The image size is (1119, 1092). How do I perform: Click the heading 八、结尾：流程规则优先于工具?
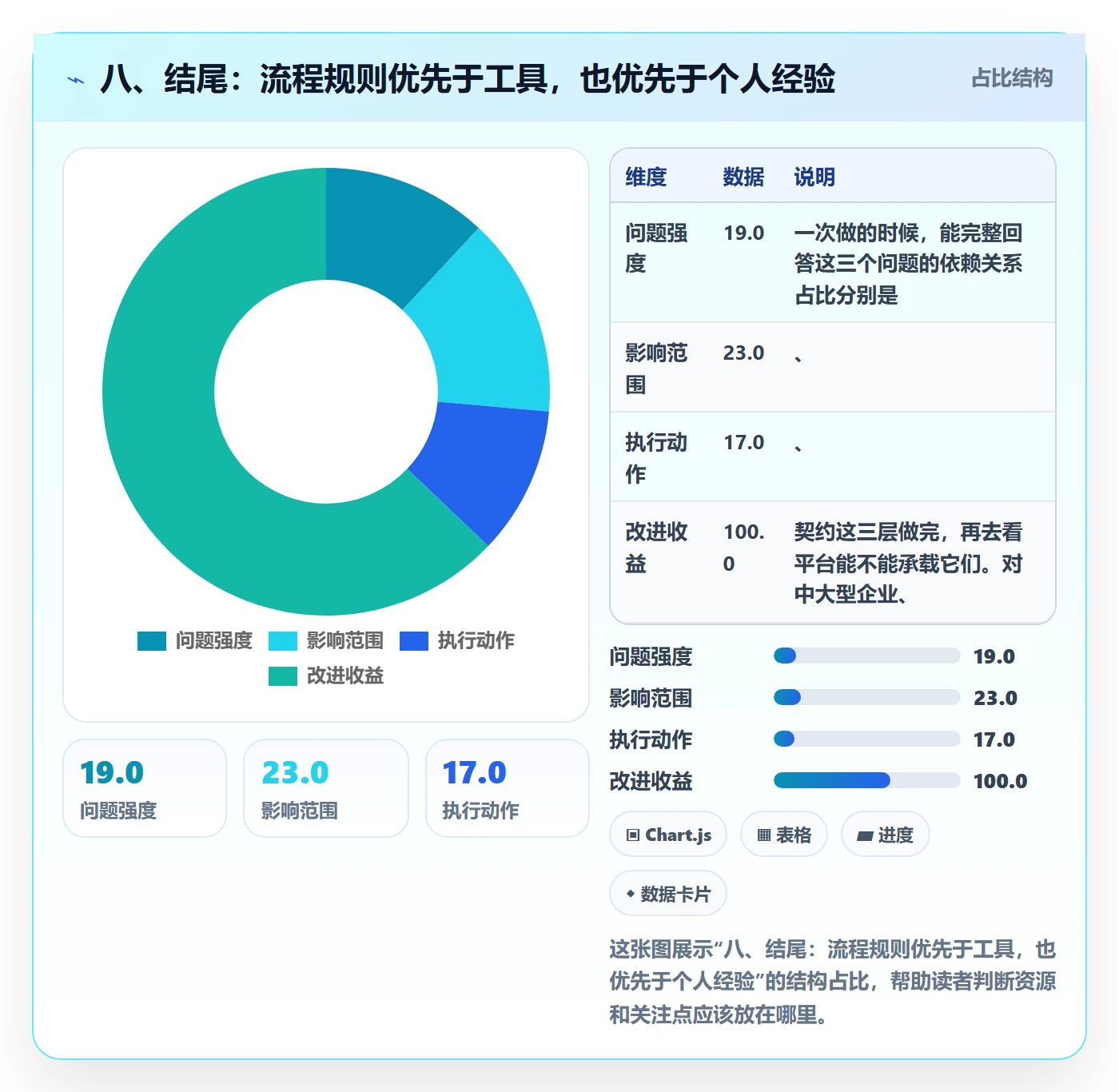pos(468,79)
